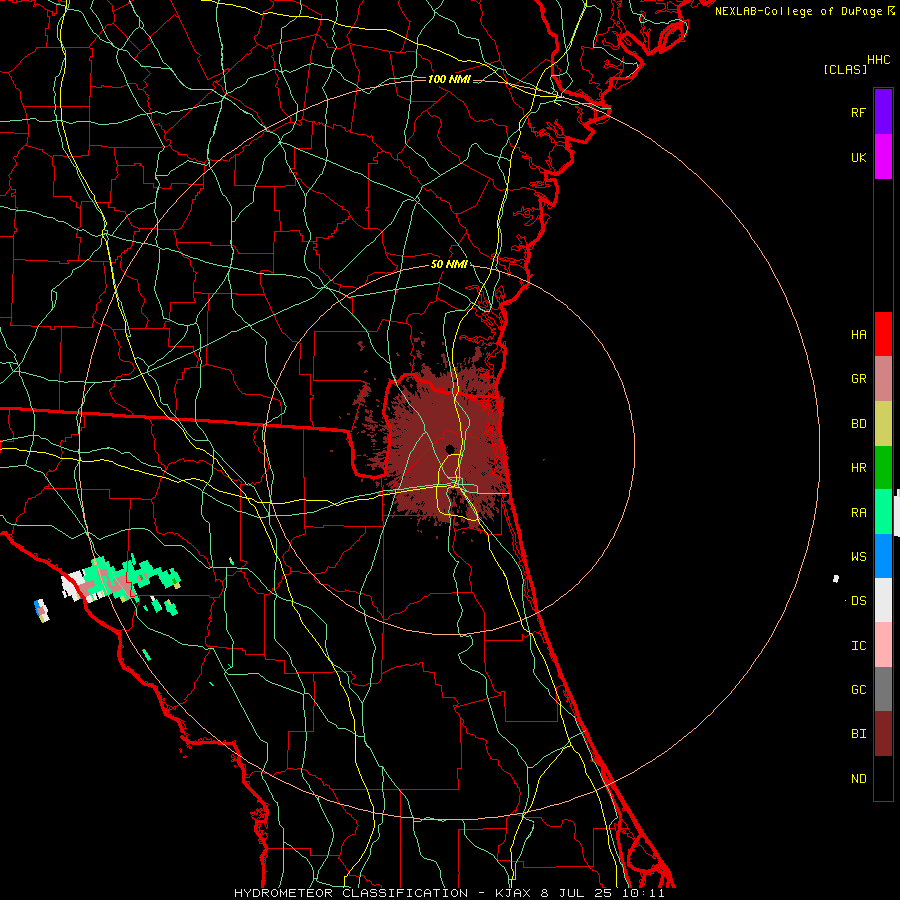
Task: Click the HR dark green legend swatch
Action: tap(883, 468)
